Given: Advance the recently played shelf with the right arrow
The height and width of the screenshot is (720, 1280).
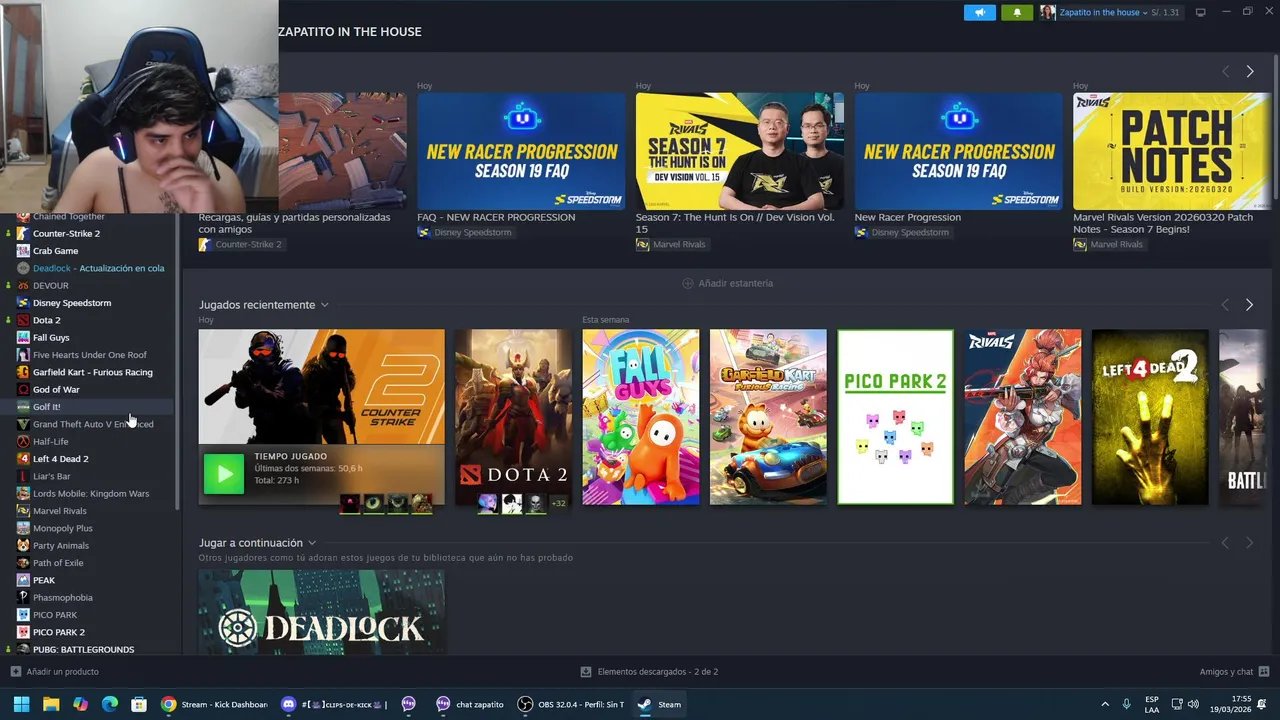Looking at the screenshot, I should pos(1249,305).
